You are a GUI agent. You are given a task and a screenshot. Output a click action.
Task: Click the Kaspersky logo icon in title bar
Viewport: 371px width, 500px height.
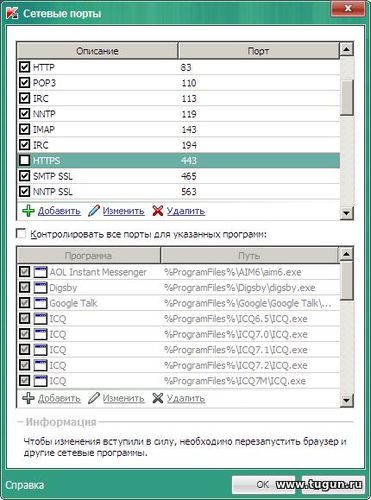[x=12, y=13]
